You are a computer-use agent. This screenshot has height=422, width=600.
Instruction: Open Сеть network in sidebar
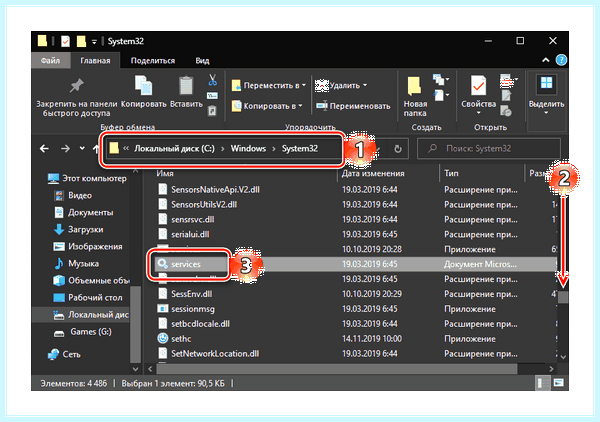point(64,354)
